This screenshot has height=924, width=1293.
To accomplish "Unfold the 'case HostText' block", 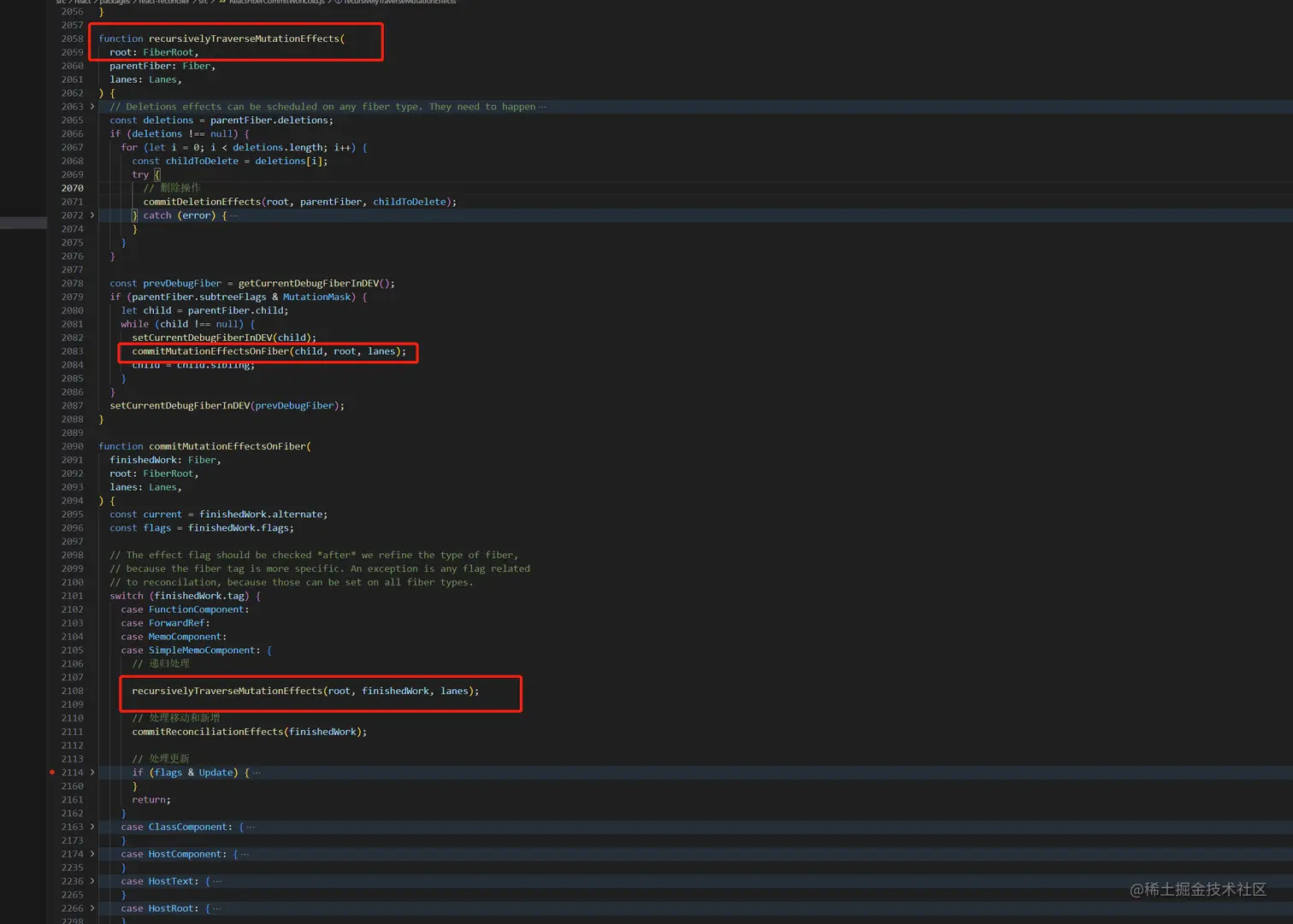I will click(92, 881).
